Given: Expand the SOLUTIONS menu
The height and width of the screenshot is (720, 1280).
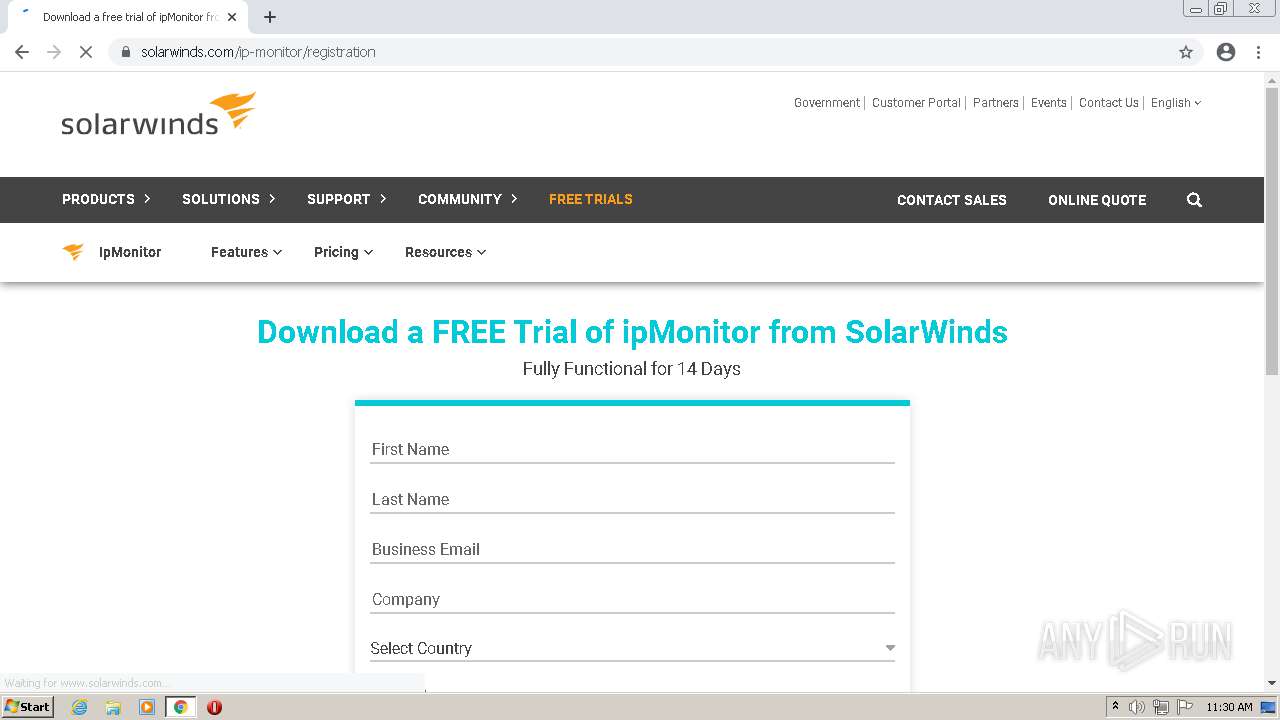Looking at the screenshot, I should [x=229, y=199].
